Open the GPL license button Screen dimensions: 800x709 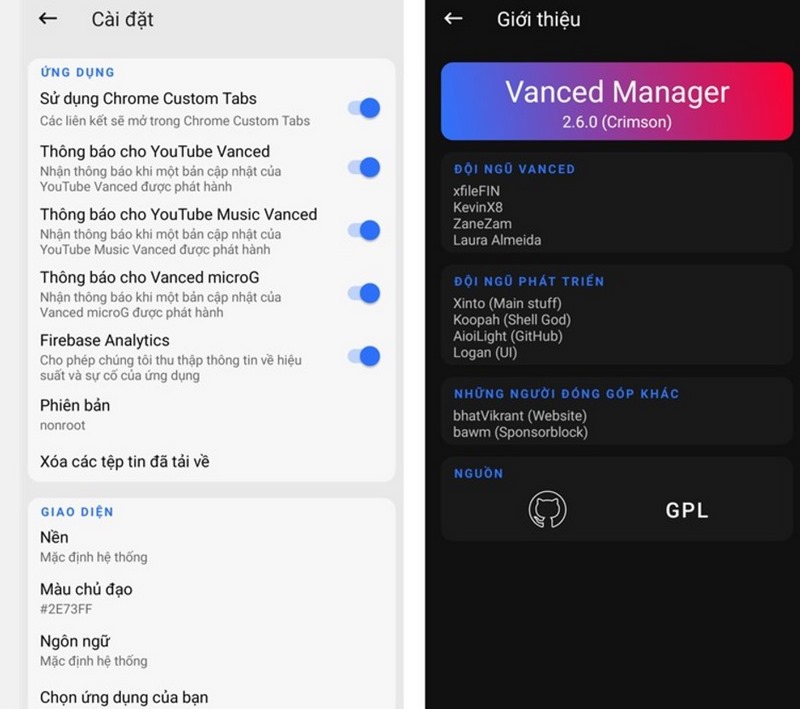[687, 510]
